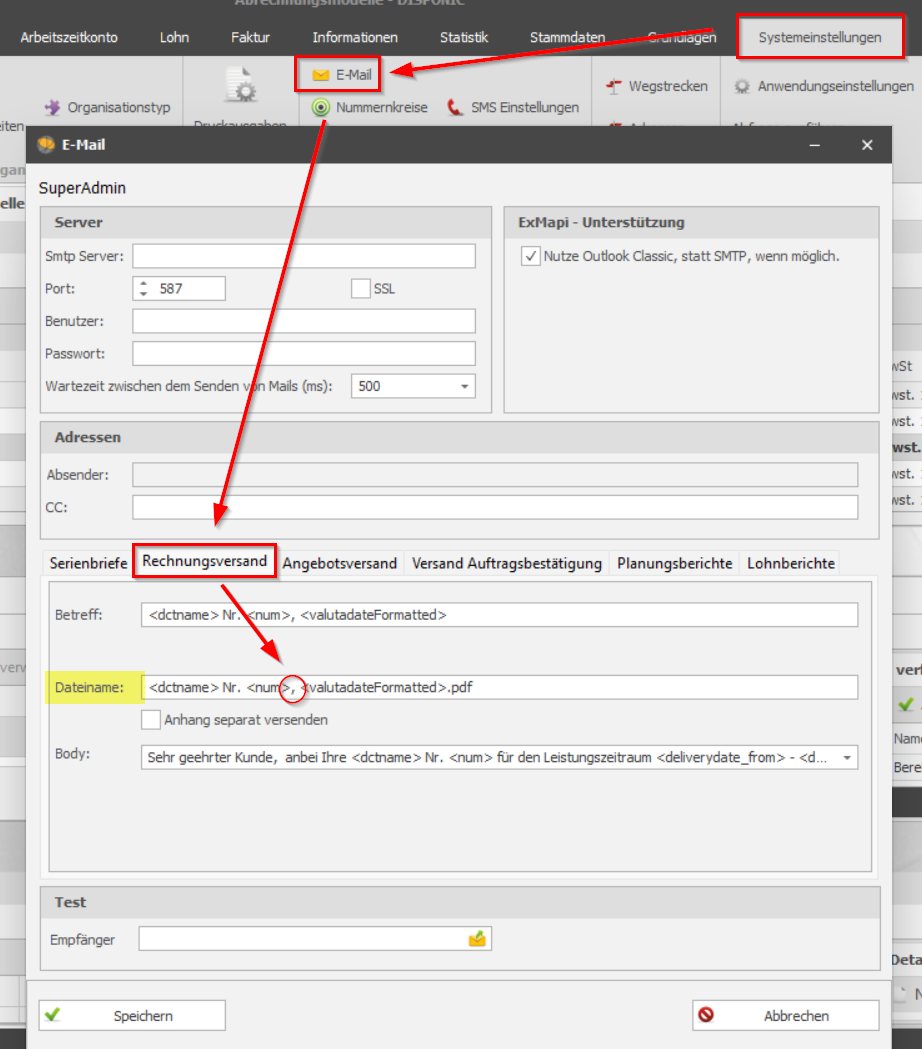Open E-Mail settings in the ribbon
922x1049 pixels.
[341, 75]
